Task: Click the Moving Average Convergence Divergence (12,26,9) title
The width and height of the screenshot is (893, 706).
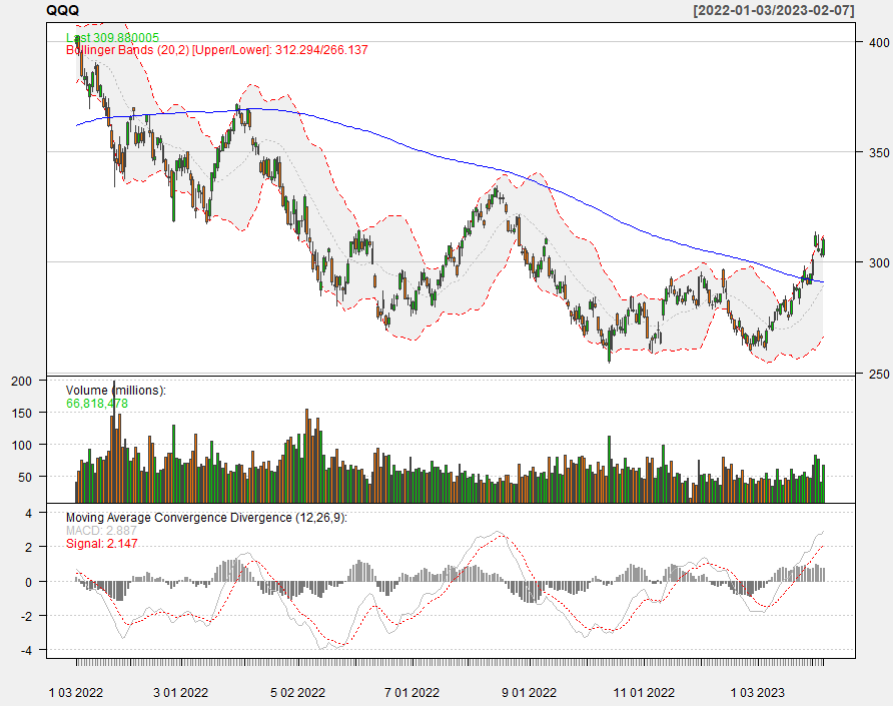Action: (x=206, y=518)
